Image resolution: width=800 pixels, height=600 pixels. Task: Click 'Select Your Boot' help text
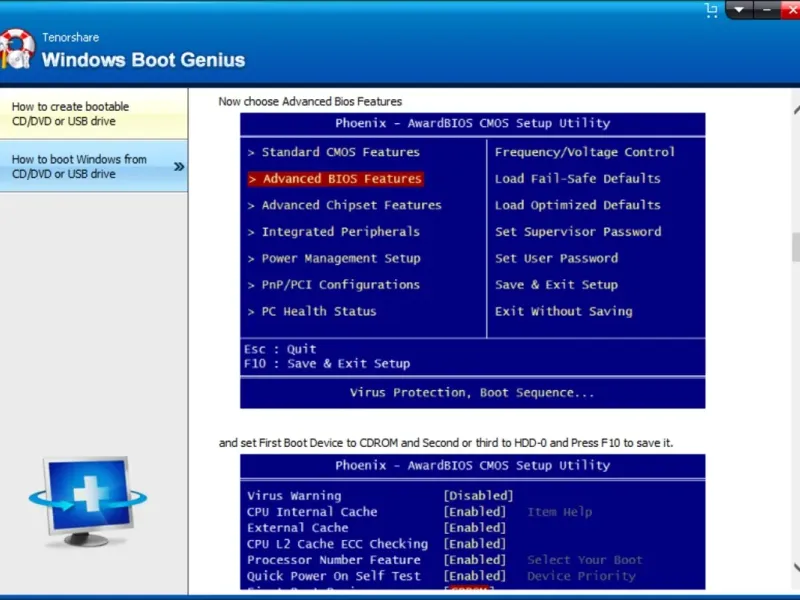pos(585,560)
